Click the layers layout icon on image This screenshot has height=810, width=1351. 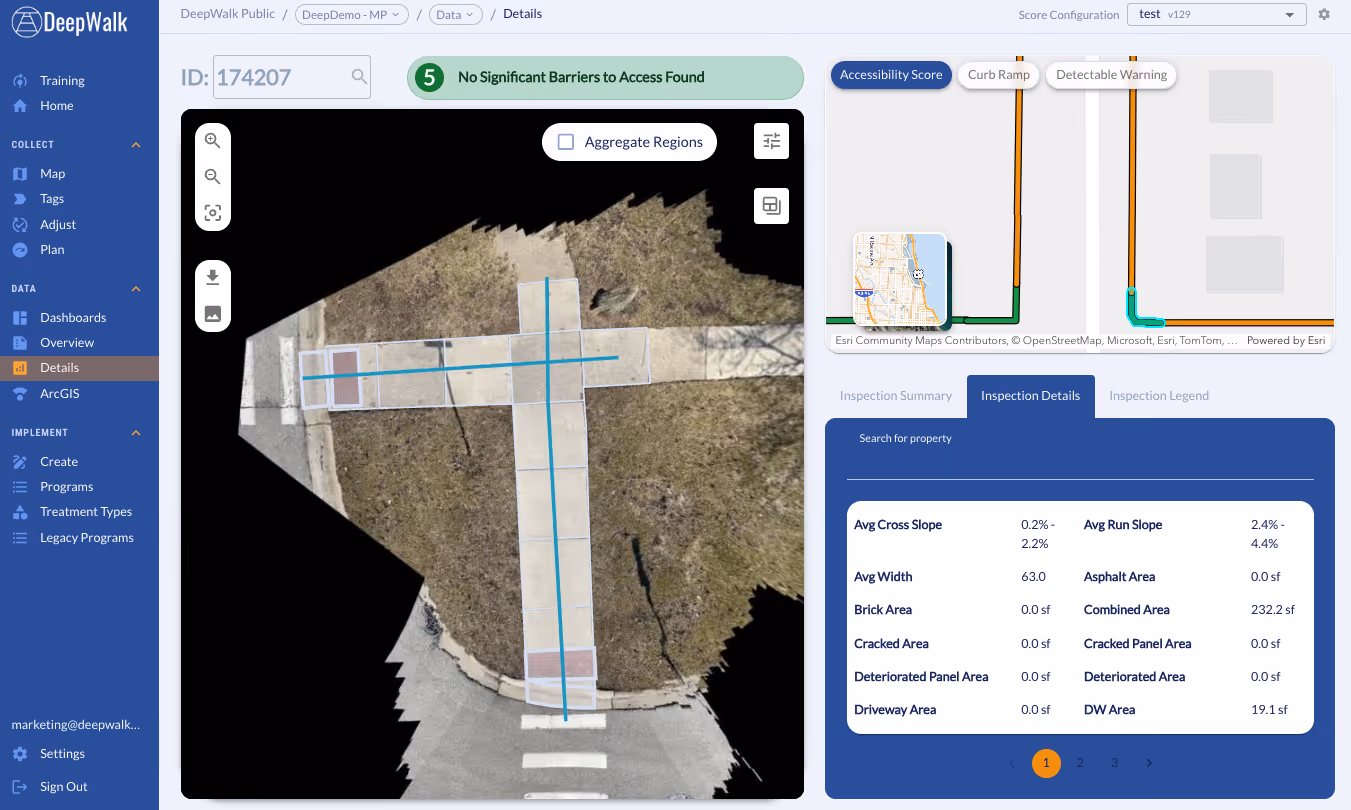[x=771, y=205]
